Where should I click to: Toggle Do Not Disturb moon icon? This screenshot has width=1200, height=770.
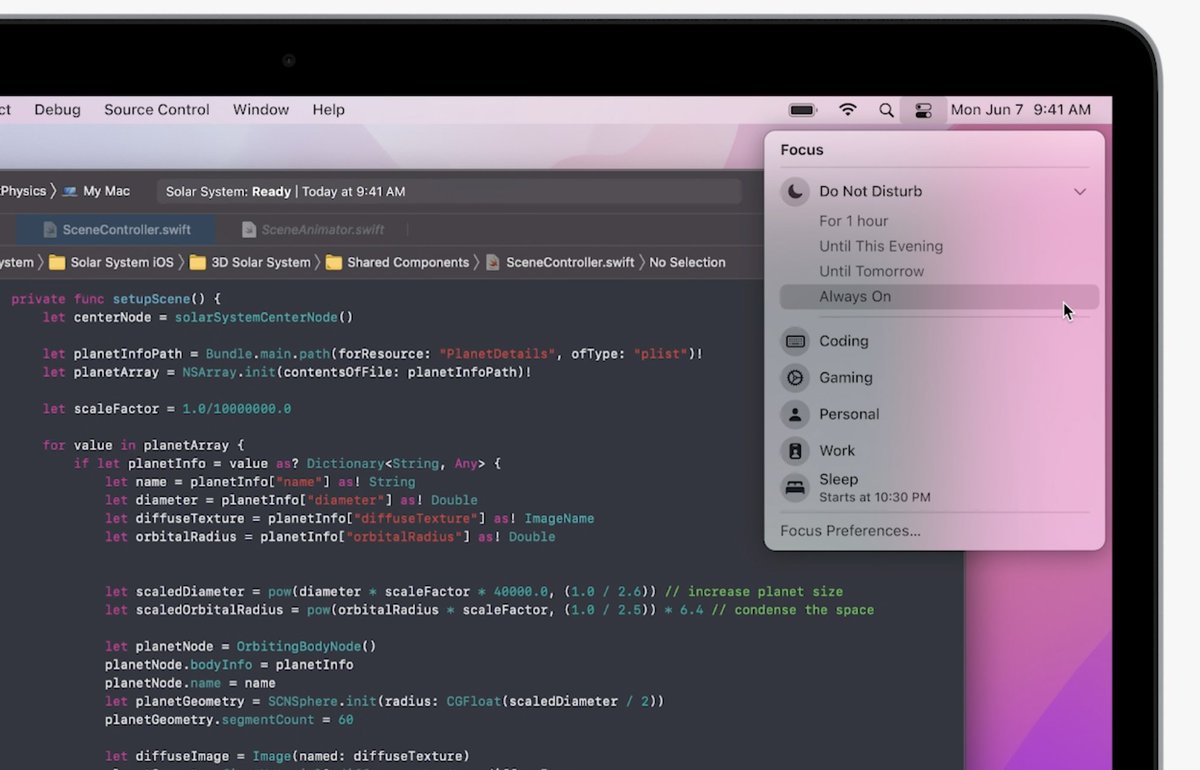click(x=795, y=191)
